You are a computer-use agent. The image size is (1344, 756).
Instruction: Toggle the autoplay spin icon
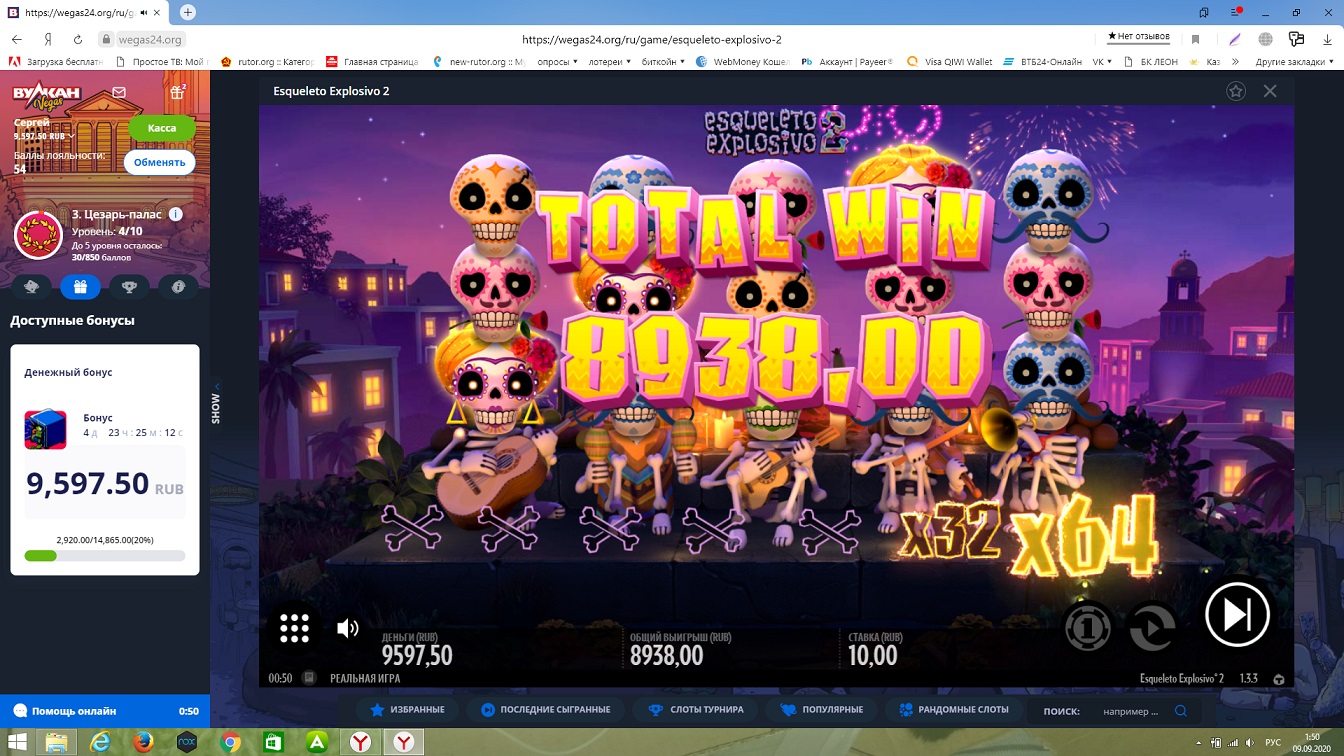pyautogui.click(x=1152, y=628)
